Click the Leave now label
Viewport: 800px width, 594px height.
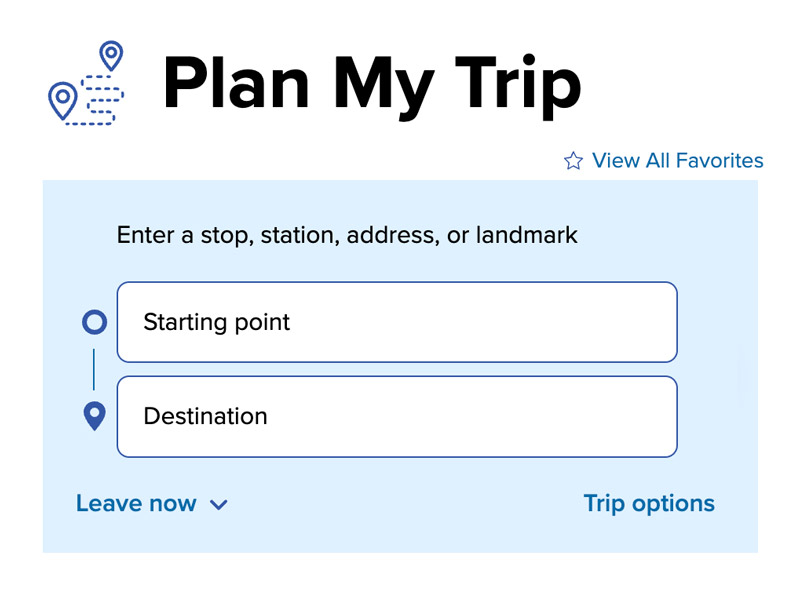tap(136, 504)
